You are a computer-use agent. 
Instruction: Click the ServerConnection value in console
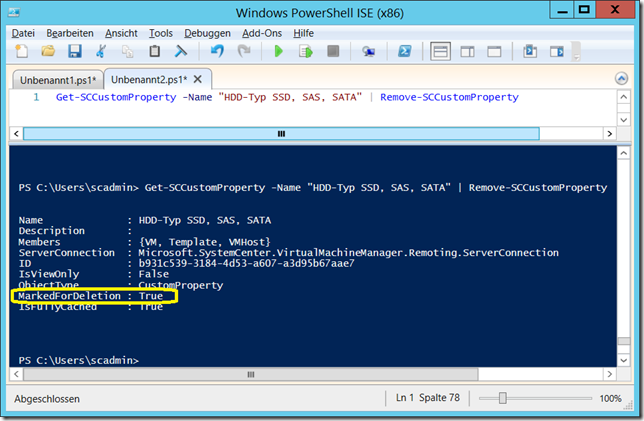[x=348, y=253]
